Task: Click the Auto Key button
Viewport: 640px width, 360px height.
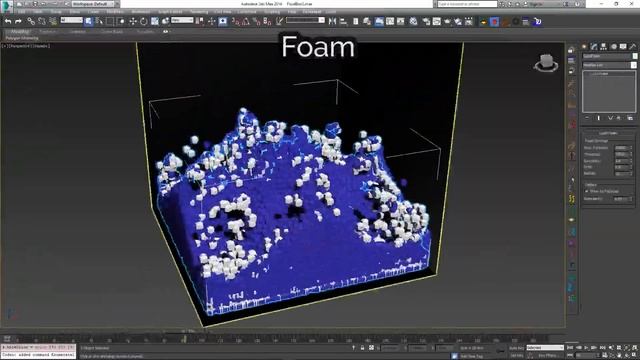Action: click(x=516, y=348)
